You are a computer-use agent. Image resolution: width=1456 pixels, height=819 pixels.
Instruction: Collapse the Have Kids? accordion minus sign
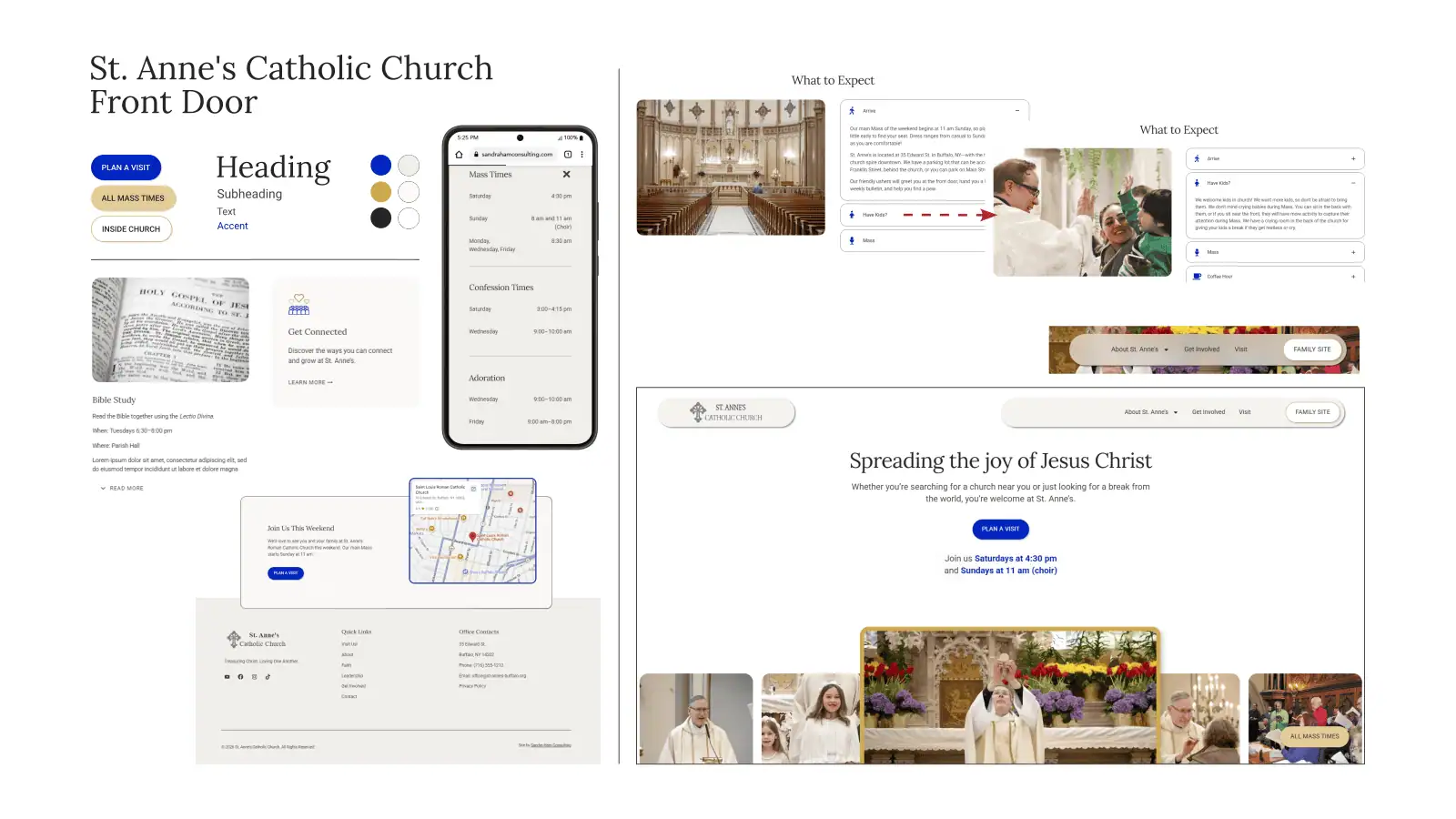(1353, 183)
